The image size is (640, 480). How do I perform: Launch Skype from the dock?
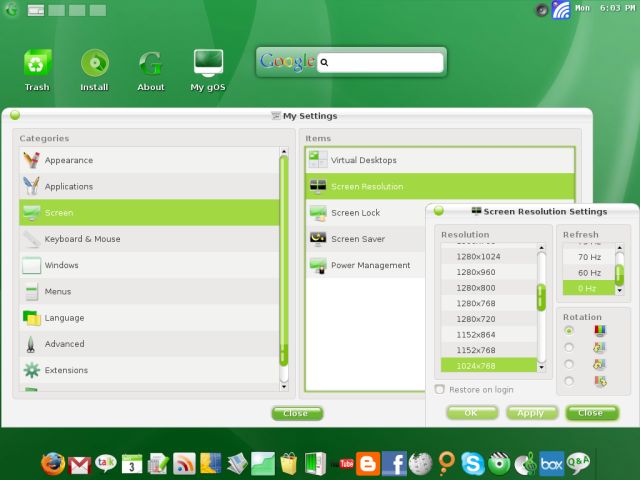[473, 463]
